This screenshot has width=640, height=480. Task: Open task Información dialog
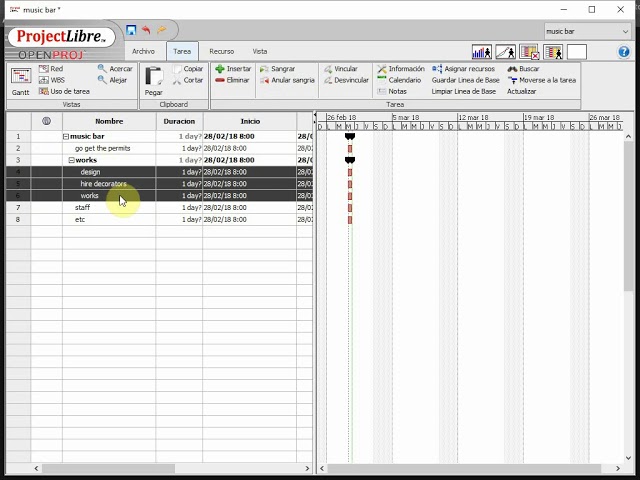pyautogui.click(x=401, y=69)
